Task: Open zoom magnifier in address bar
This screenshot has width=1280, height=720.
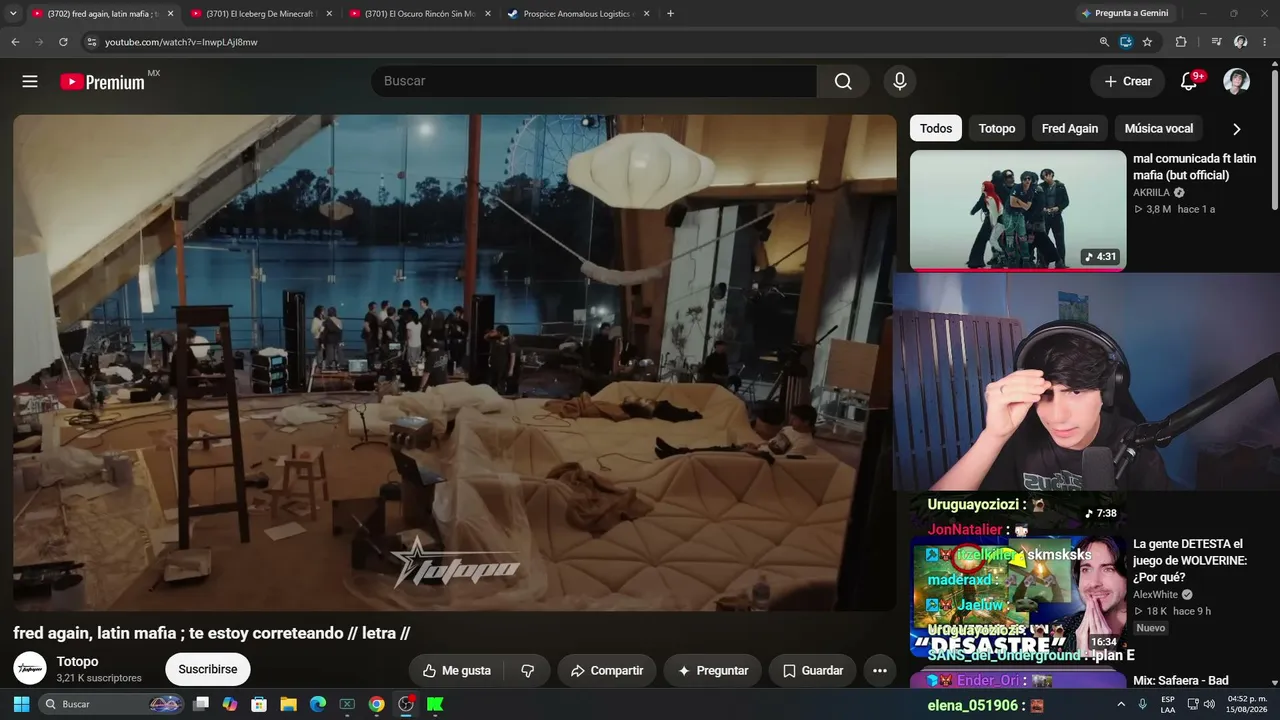Action: pyautogui.click(x=1104, y=42)
